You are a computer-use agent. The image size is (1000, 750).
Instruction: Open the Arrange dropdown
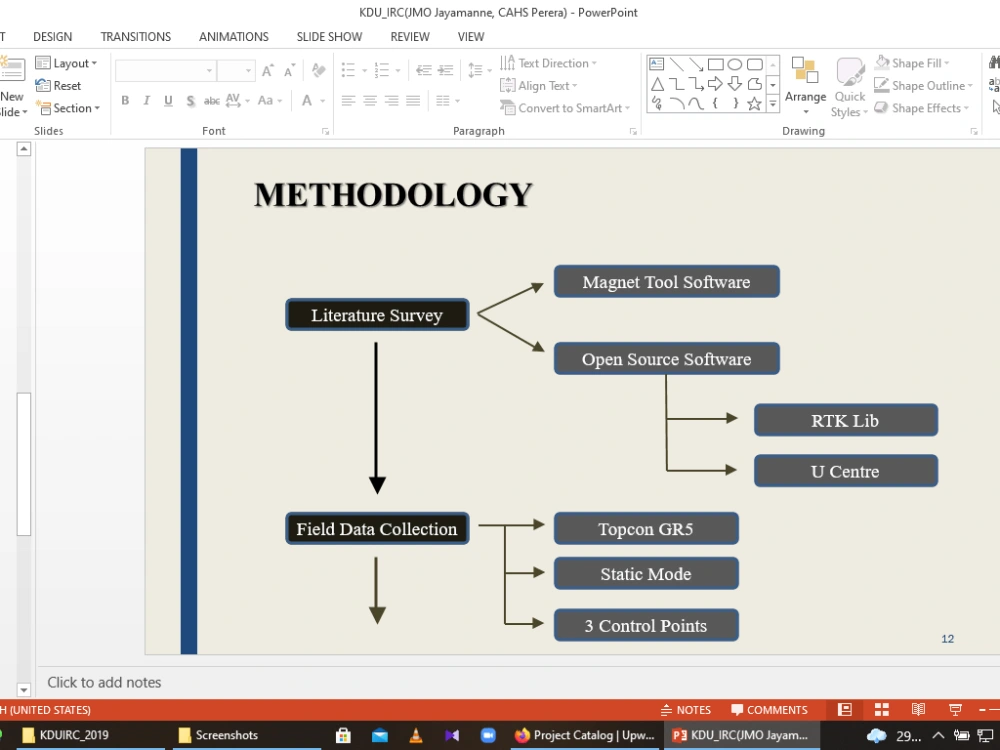[x=805, y=87]
